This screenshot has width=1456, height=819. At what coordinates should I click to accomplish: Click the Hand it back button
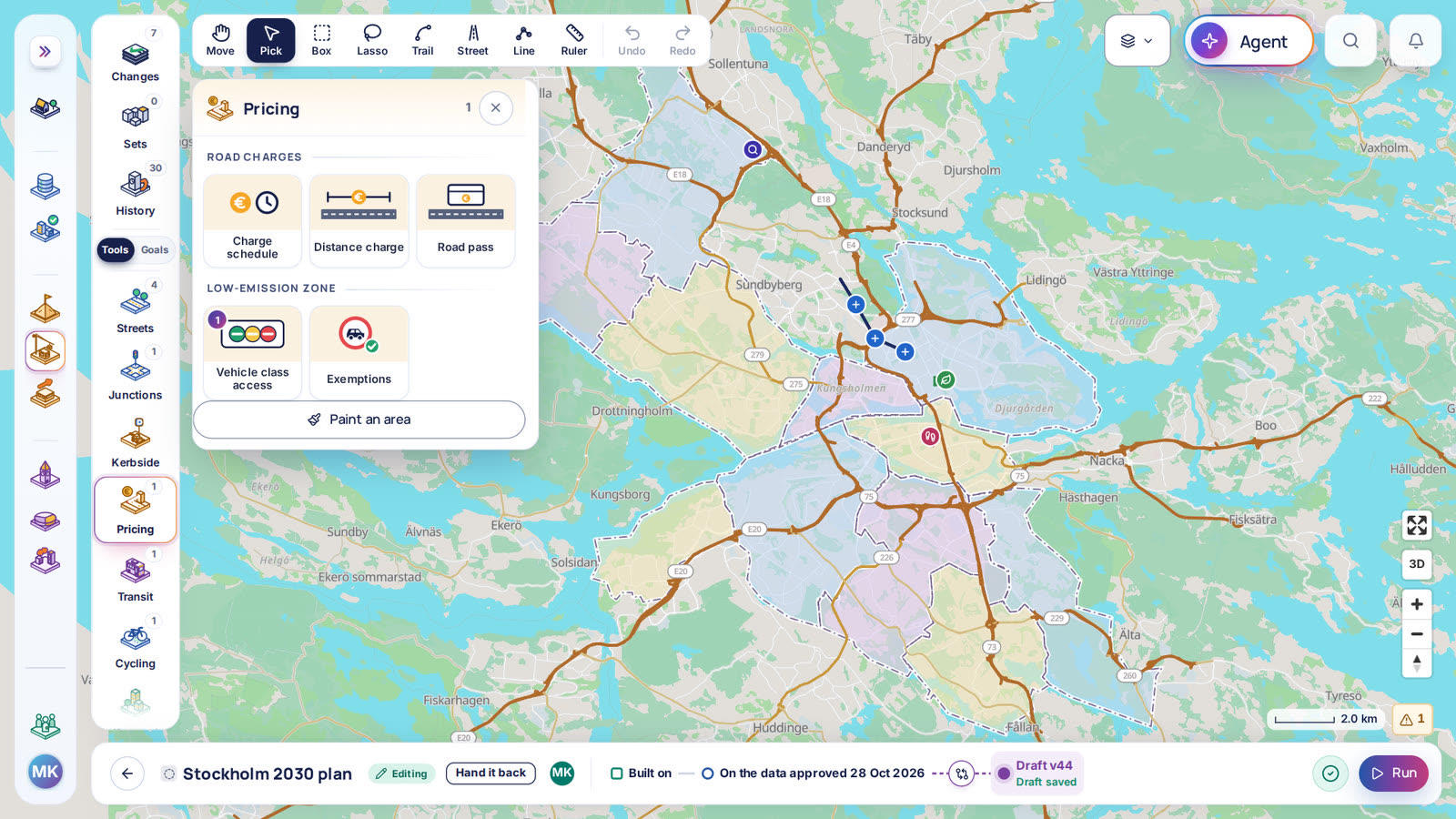coord(490,773)
